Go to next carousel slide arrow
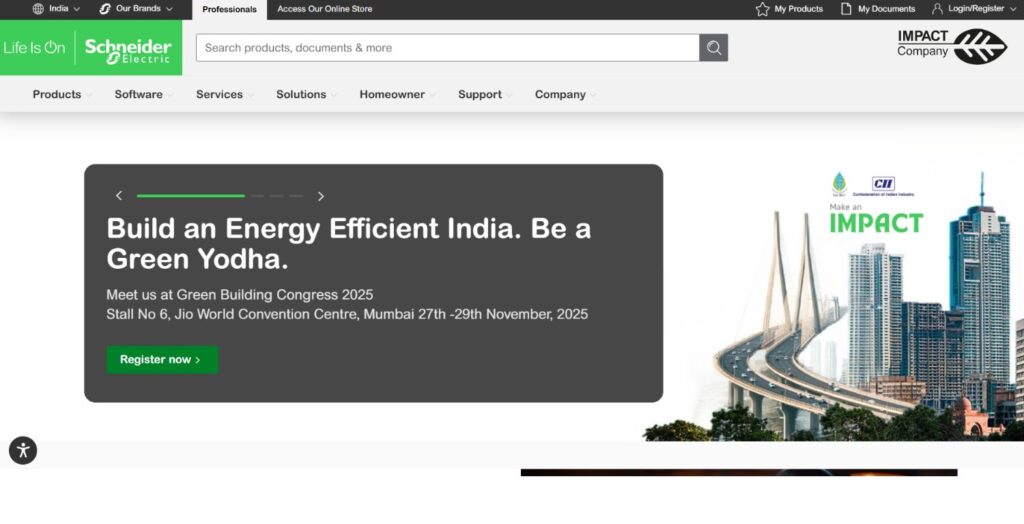The height and width of the screenshot is (524, 1024). pos(321,196)
